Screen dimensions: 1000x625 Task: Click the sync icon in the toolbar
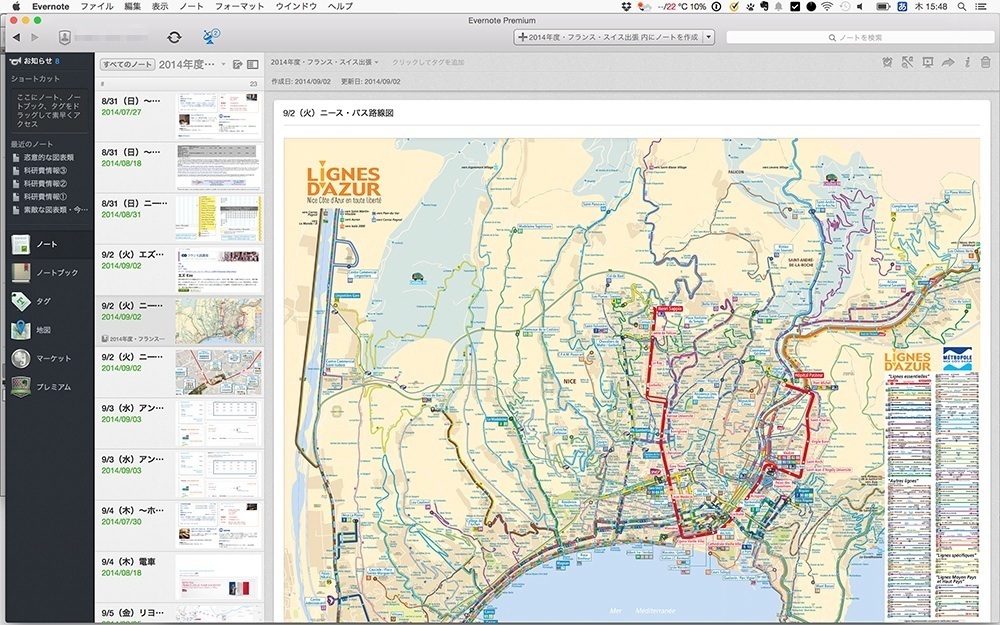click(174, 37)
